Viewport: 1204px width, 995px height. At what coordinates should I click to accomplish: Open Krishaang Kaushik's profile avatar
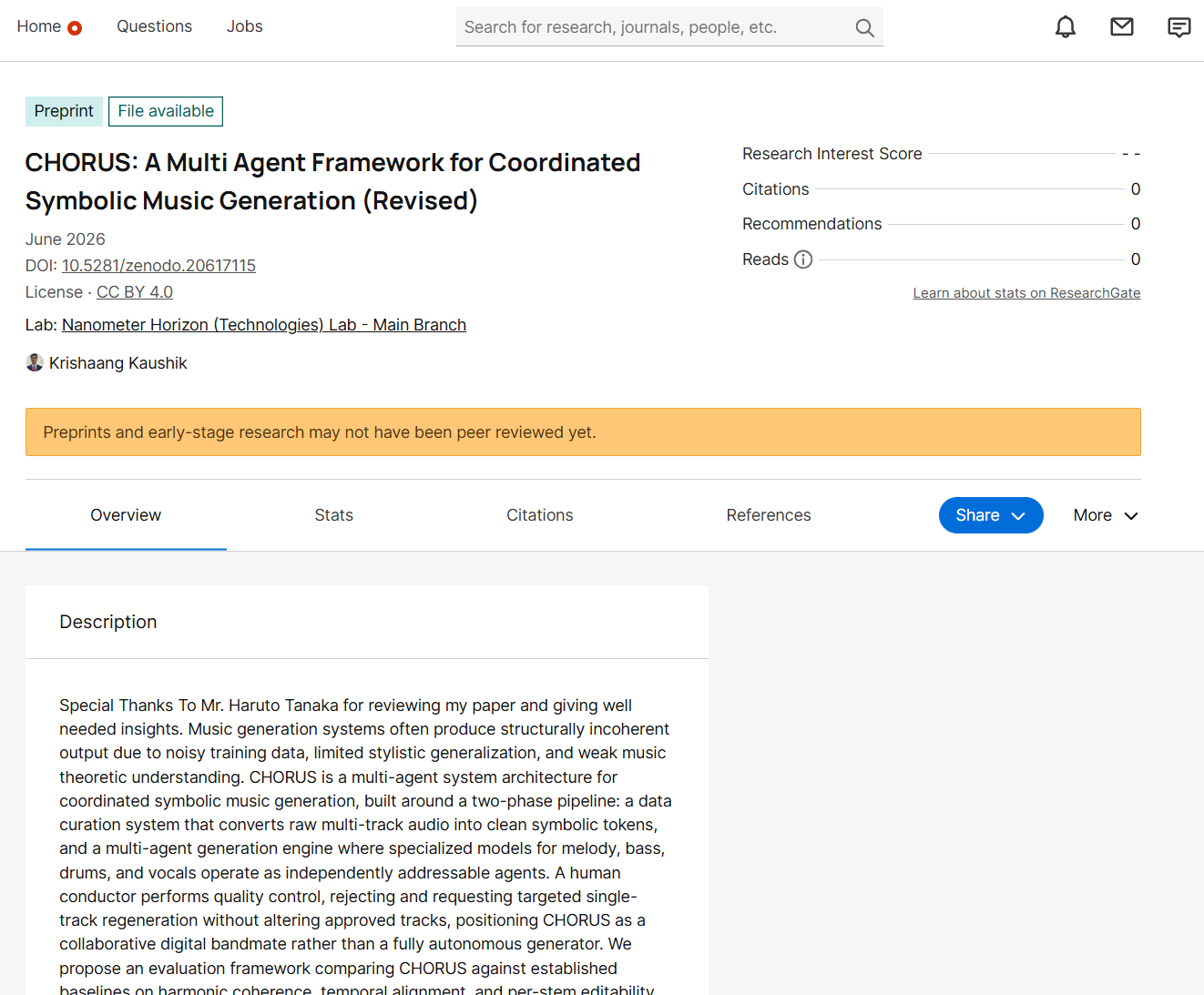pos(35,362)
